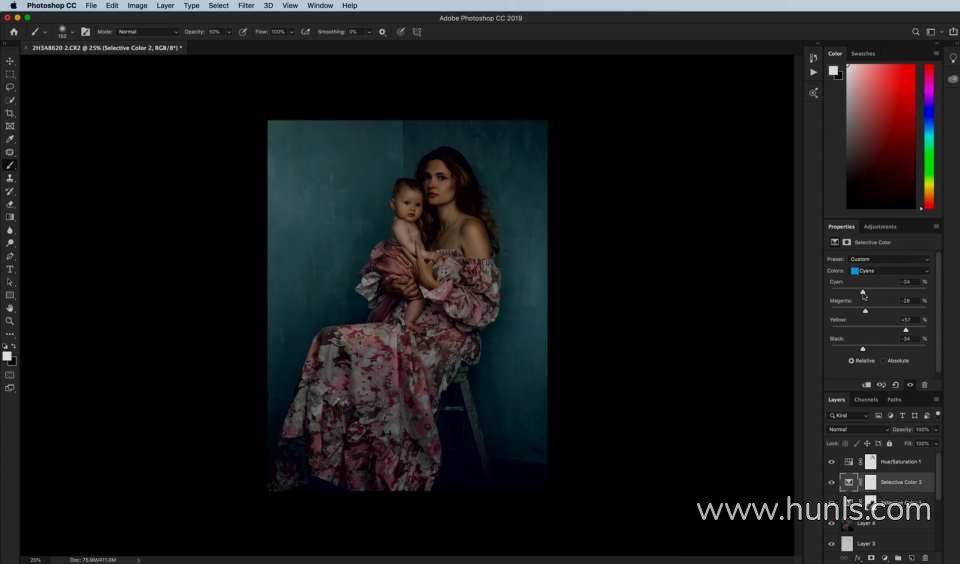Toggle pressure for opacity icon in options bar
The width and height of the screenshot is (960, 564).
[243, 32]
